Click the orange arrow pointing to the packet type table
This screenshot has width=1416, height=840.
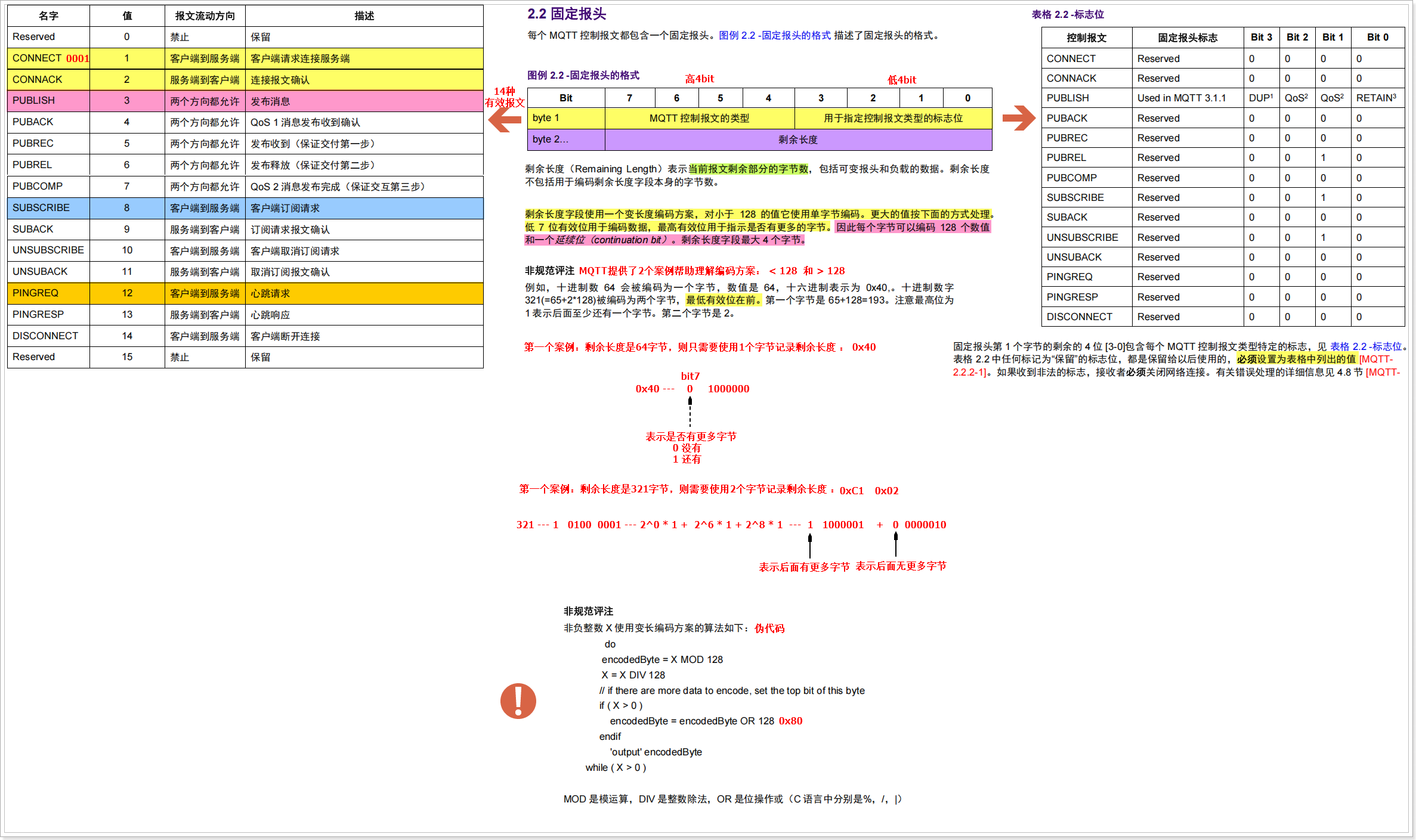[505, 119]
